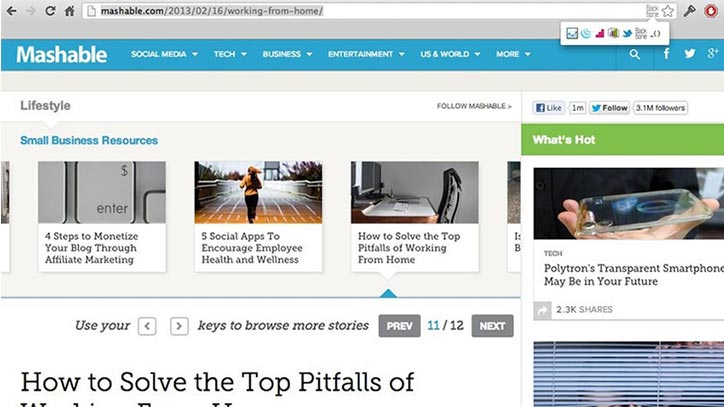Click the main article headline
The height and width of the screenshot is (407, 724).
[217, 388]
